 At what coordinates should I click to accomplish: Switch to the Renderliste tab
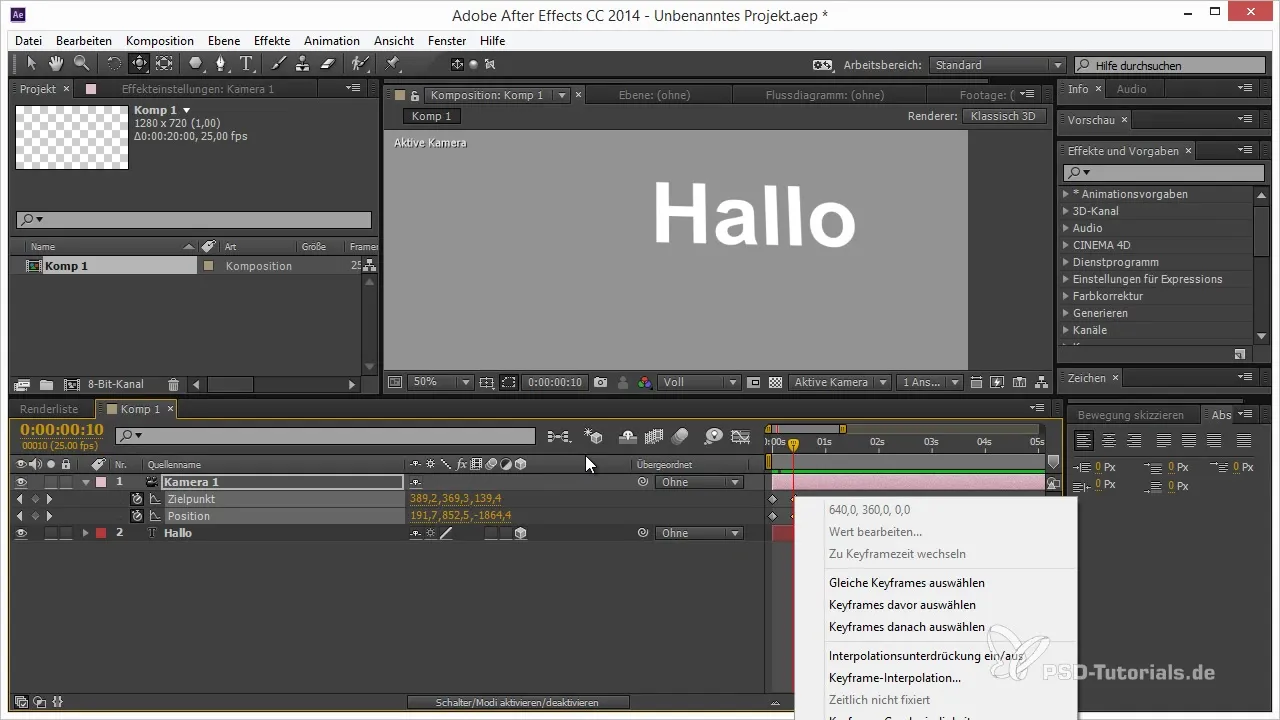click(x=49, y=409)
